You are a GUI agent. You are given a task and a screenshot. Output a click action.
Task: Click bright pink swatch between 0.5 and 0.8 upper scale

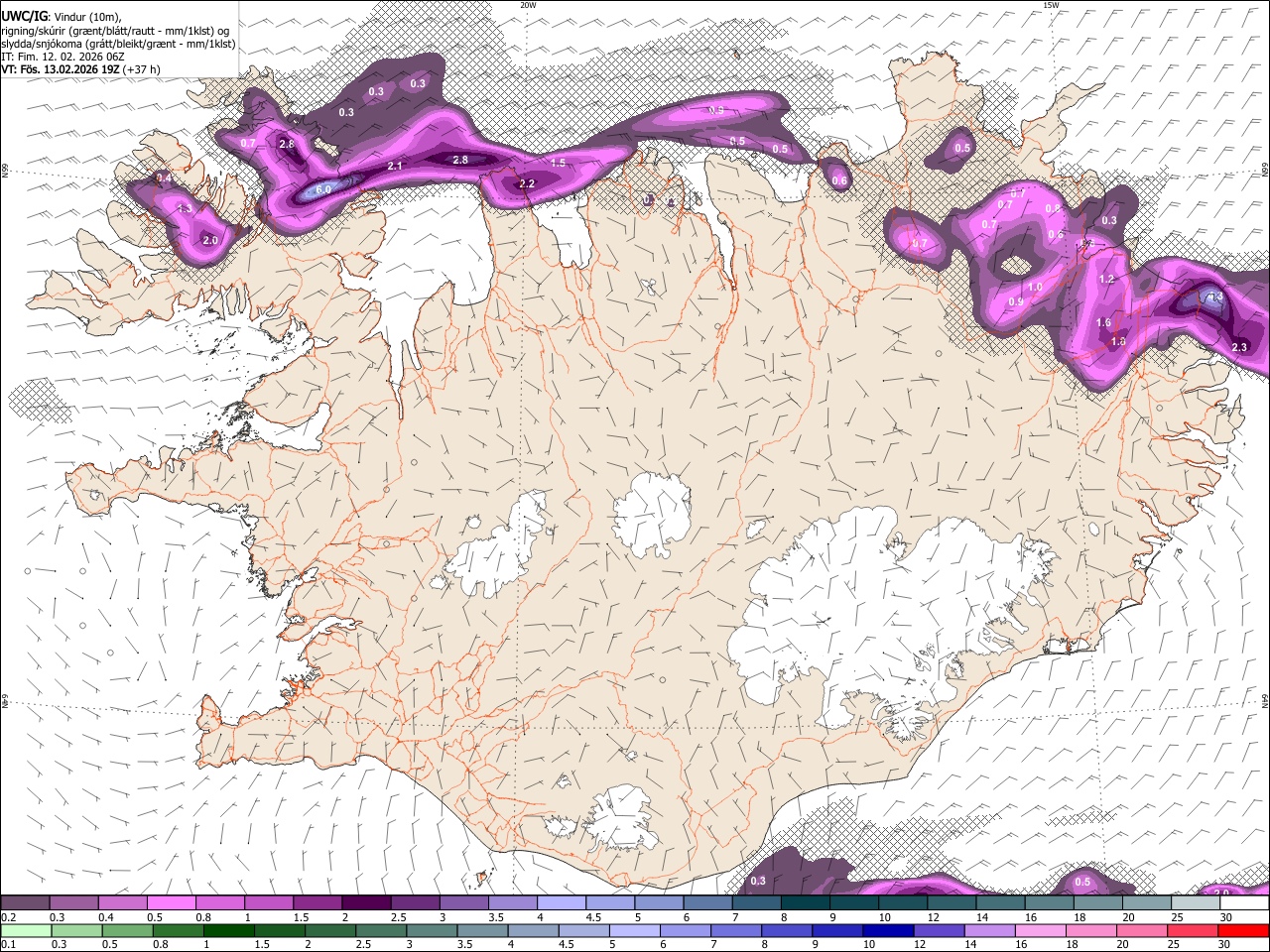point(171,903)
